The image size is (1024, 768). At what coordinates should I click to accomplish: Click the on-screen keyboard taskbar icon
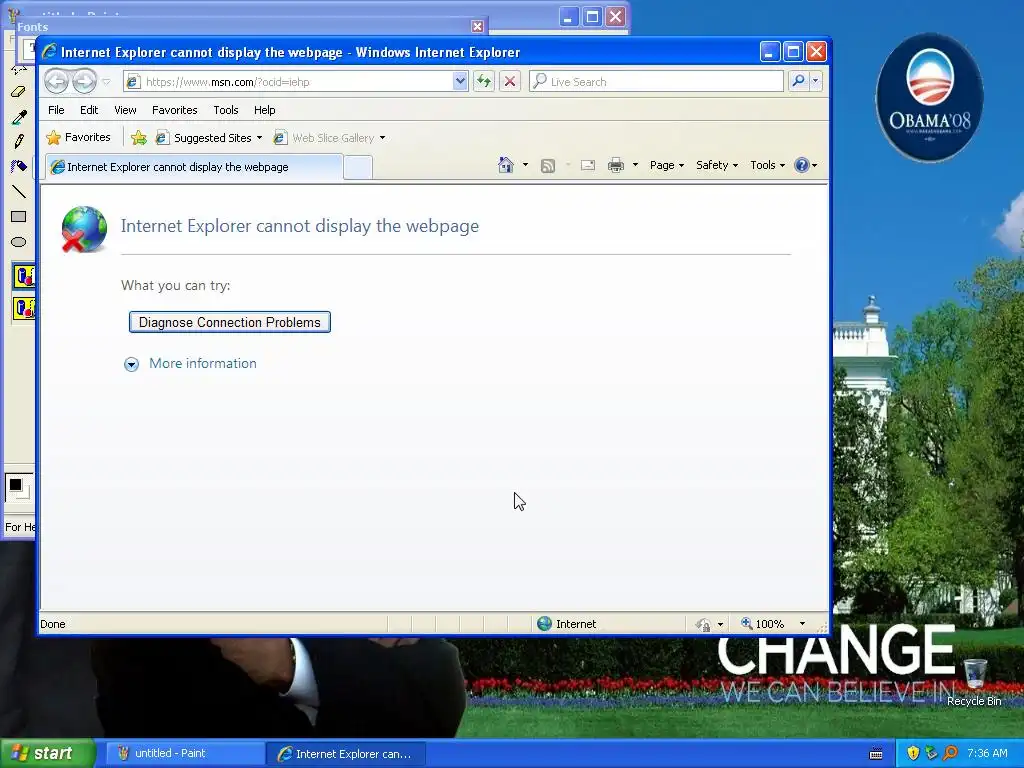point(876,754)
